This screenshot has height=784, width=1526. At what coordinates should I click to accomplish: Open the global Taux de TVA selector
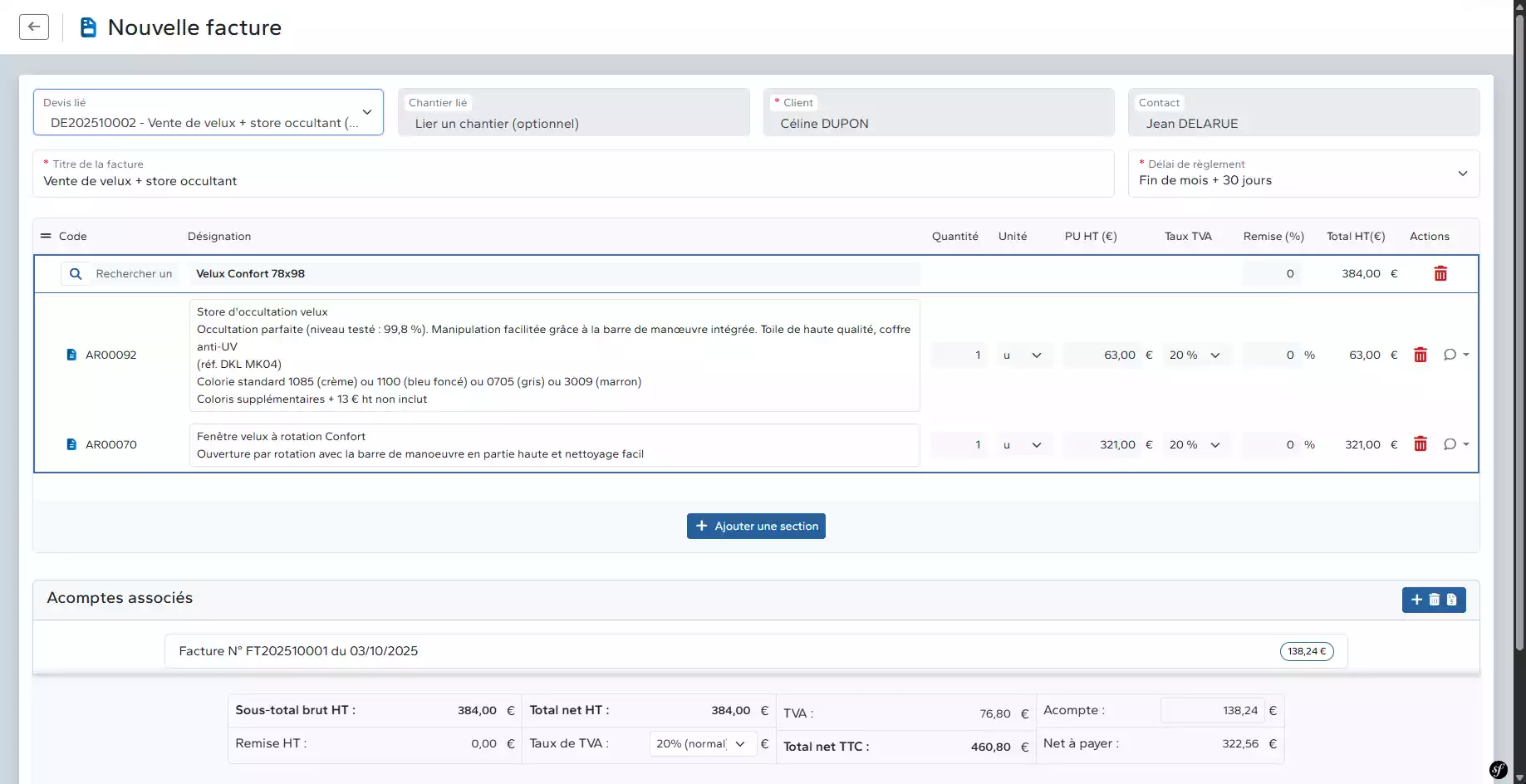pos(702,744)
